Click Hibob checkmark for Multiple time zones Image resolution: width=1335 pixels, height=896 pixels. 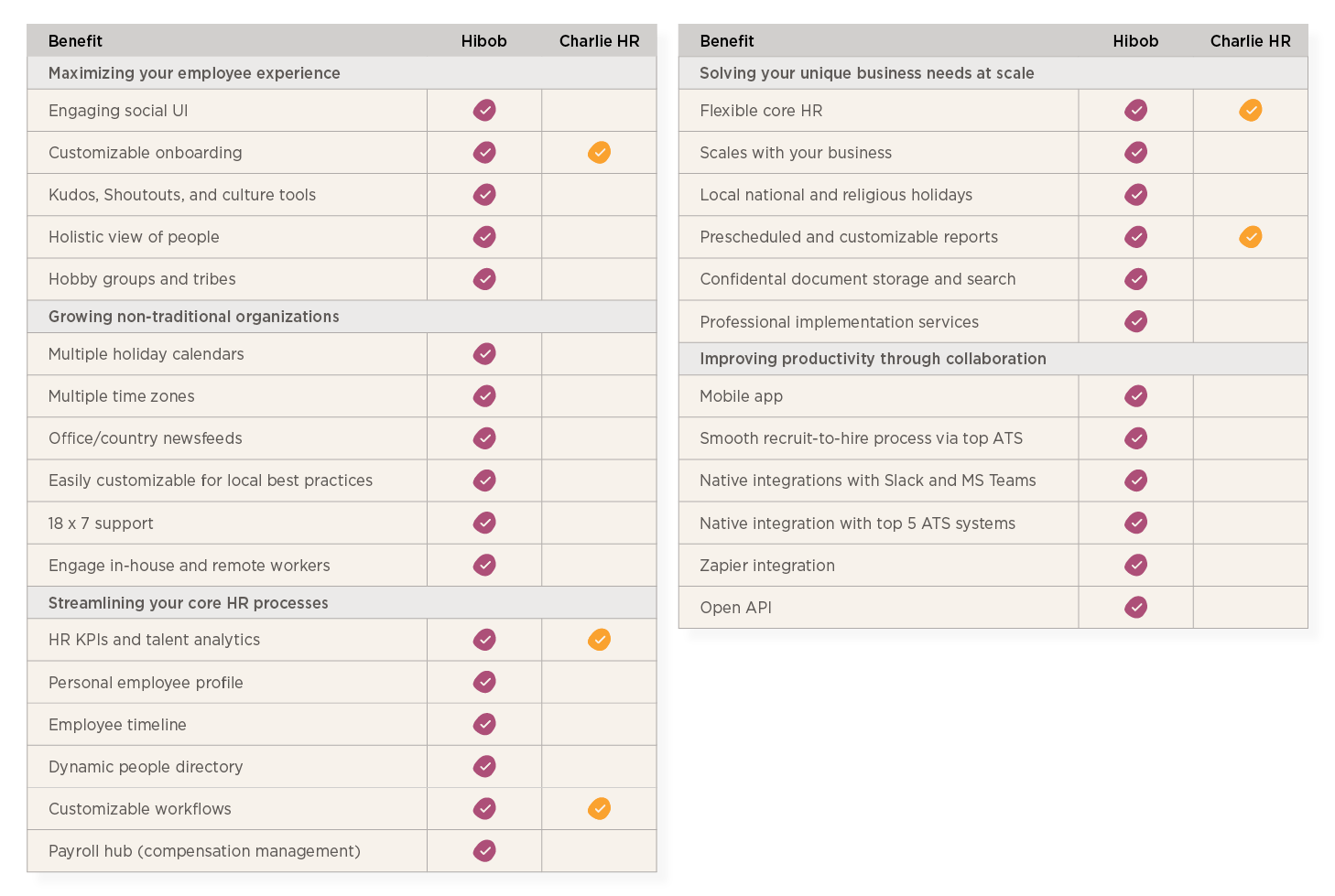pyautogui.click(x=484, y=396)
